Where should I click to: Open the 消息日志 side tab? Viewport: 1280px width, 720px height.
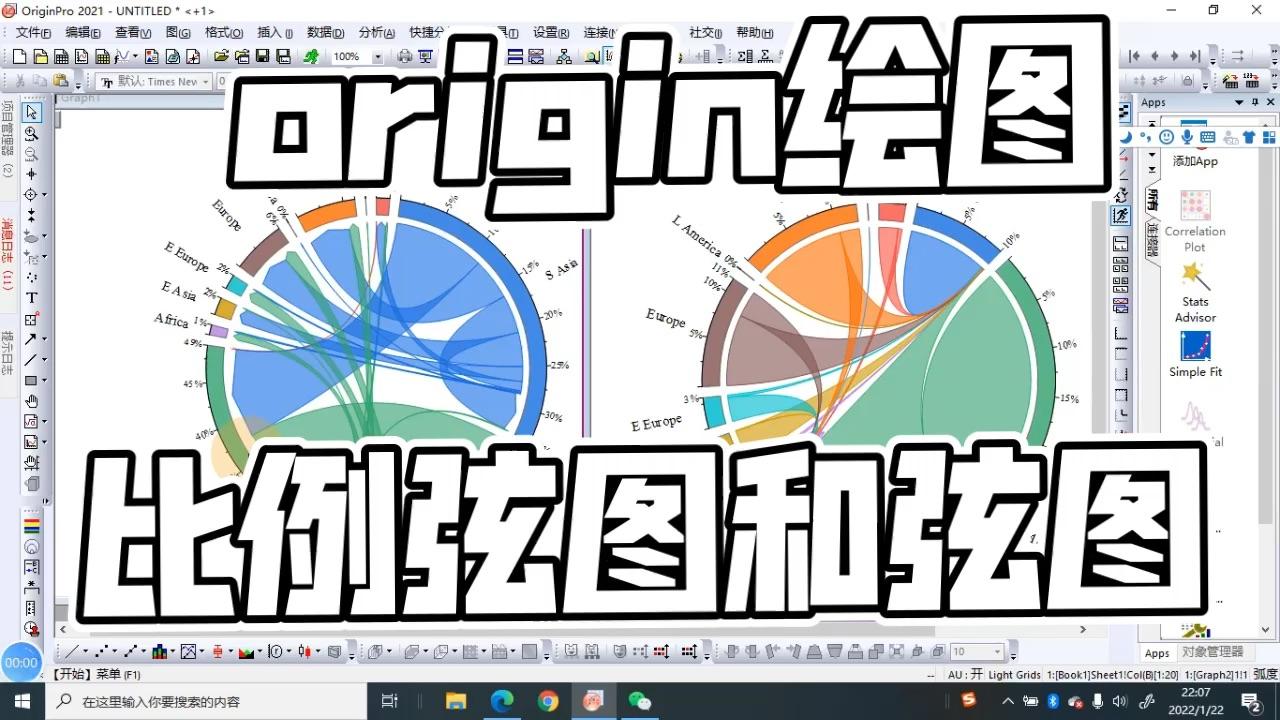pyautogui.click(x=7, y=252)
